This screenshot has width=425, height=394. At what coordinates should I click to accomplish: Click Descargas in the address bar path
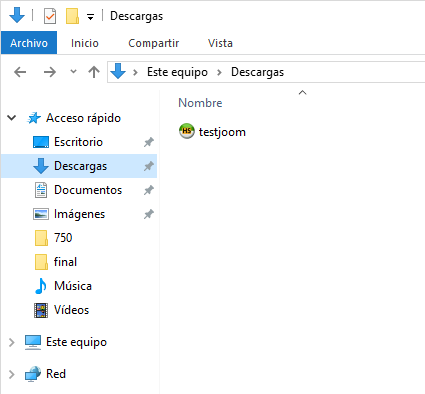257,72
